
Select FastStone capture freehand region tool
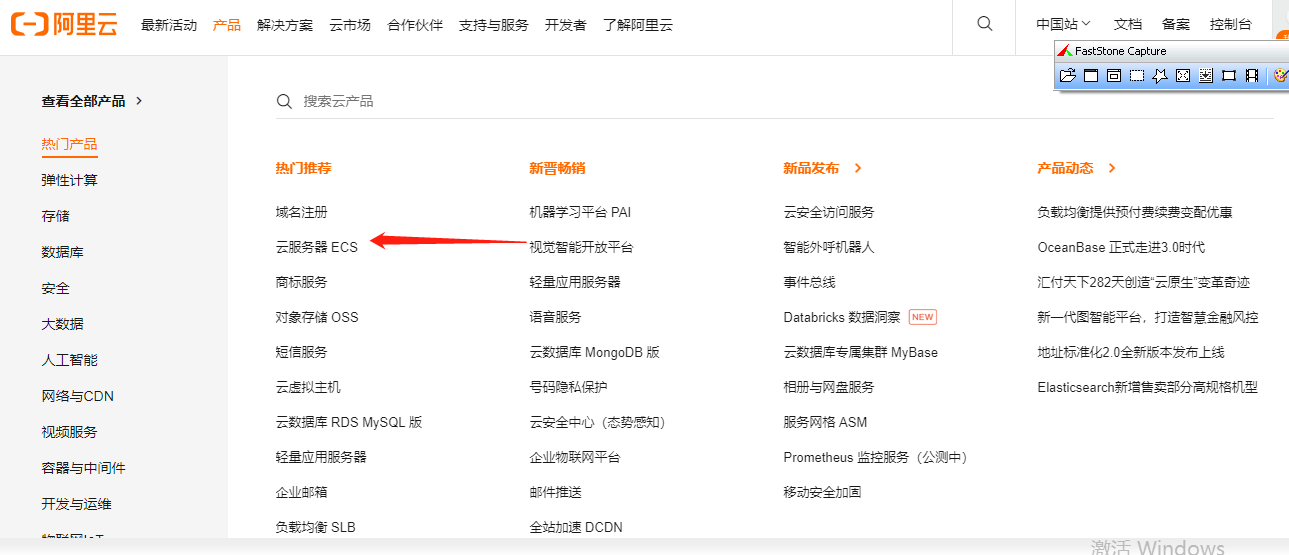(x=1160, y=76)
